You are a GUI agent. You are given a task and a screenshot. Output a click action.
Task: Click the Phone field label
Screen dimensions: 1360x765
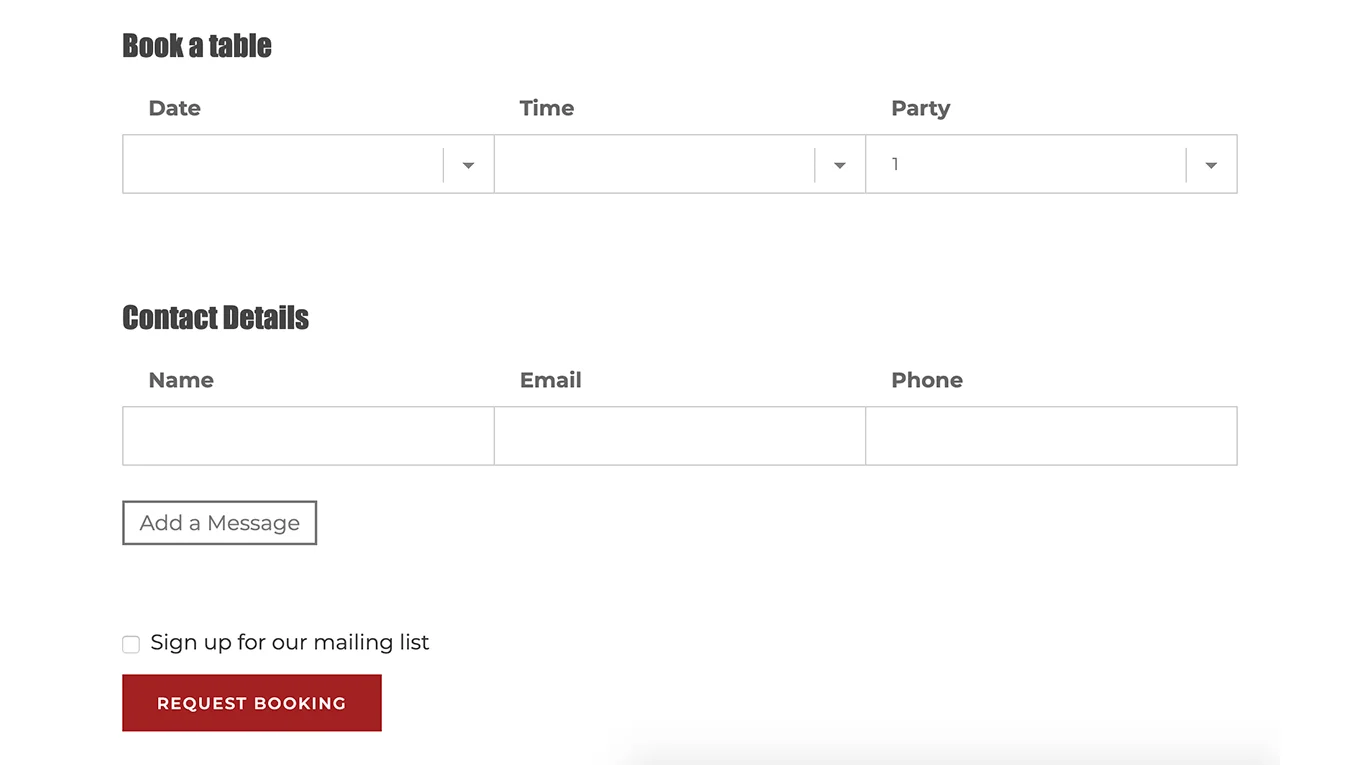pos(926,380)
